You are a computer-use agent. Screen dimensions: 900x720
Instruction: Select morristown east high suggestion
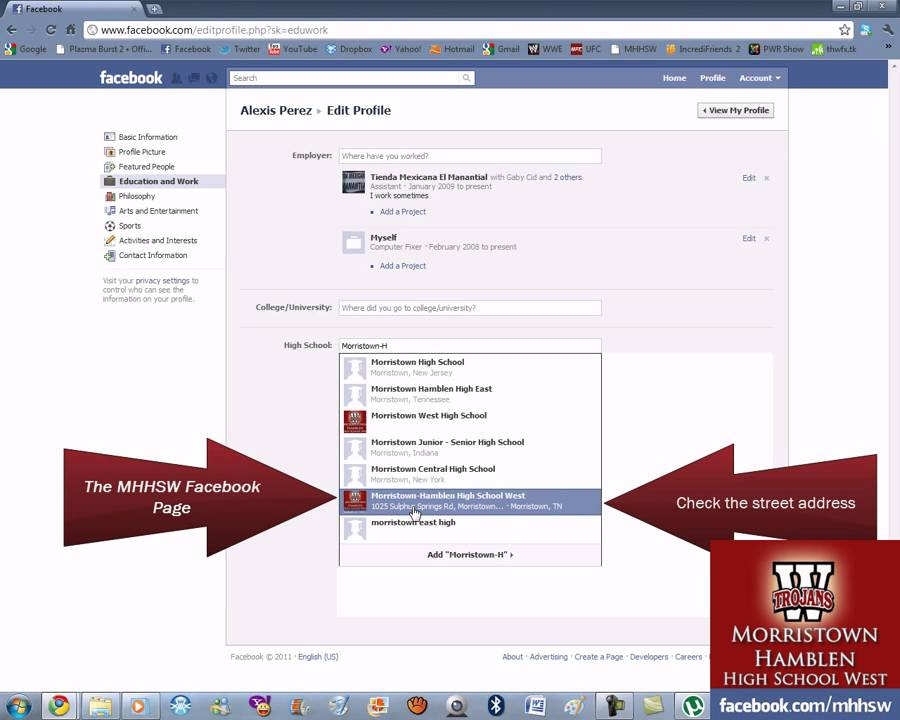tap(470, 528)
